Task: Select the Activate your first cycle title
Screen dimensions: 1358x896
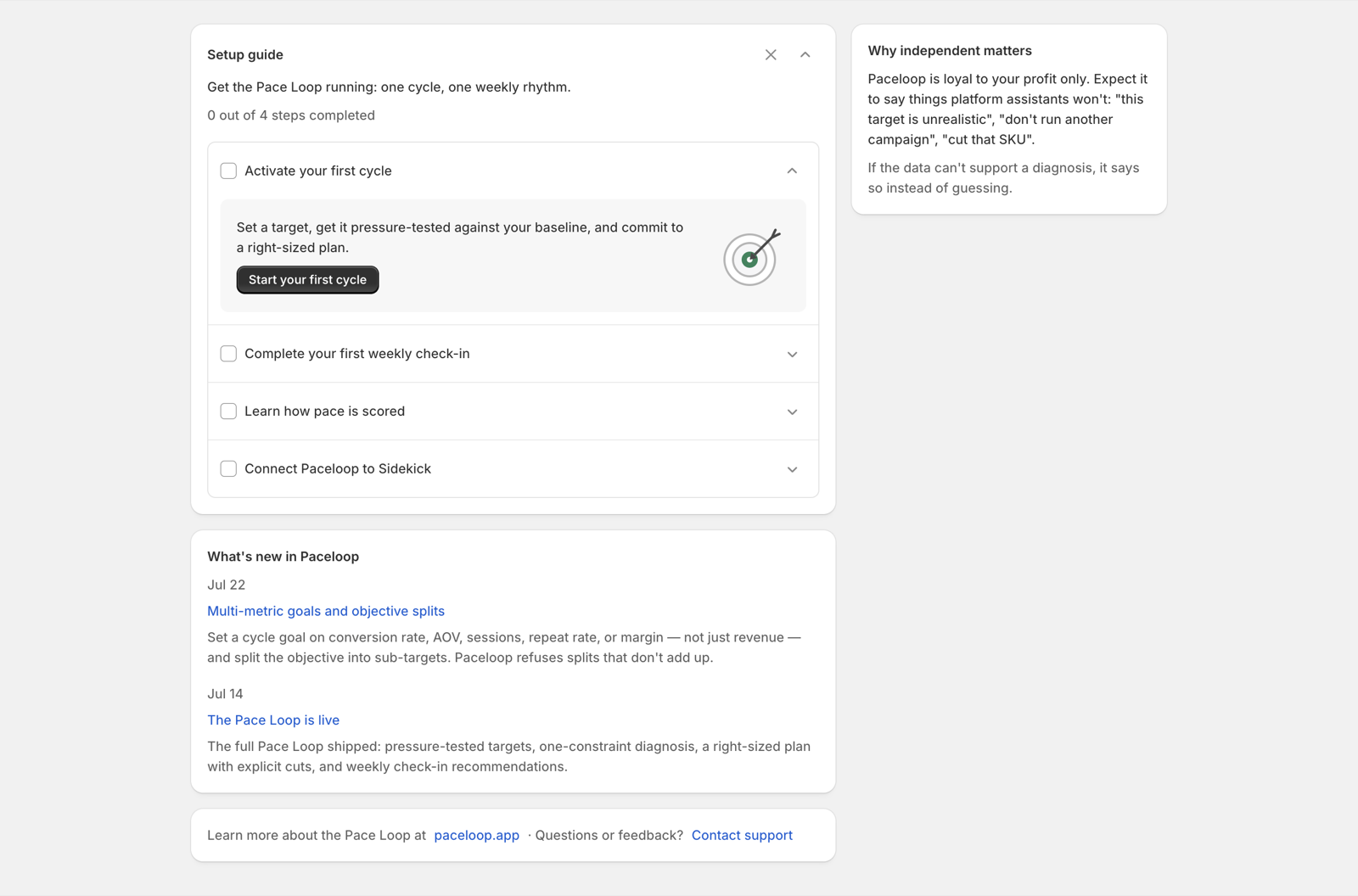Action: [x=318, y=171]
